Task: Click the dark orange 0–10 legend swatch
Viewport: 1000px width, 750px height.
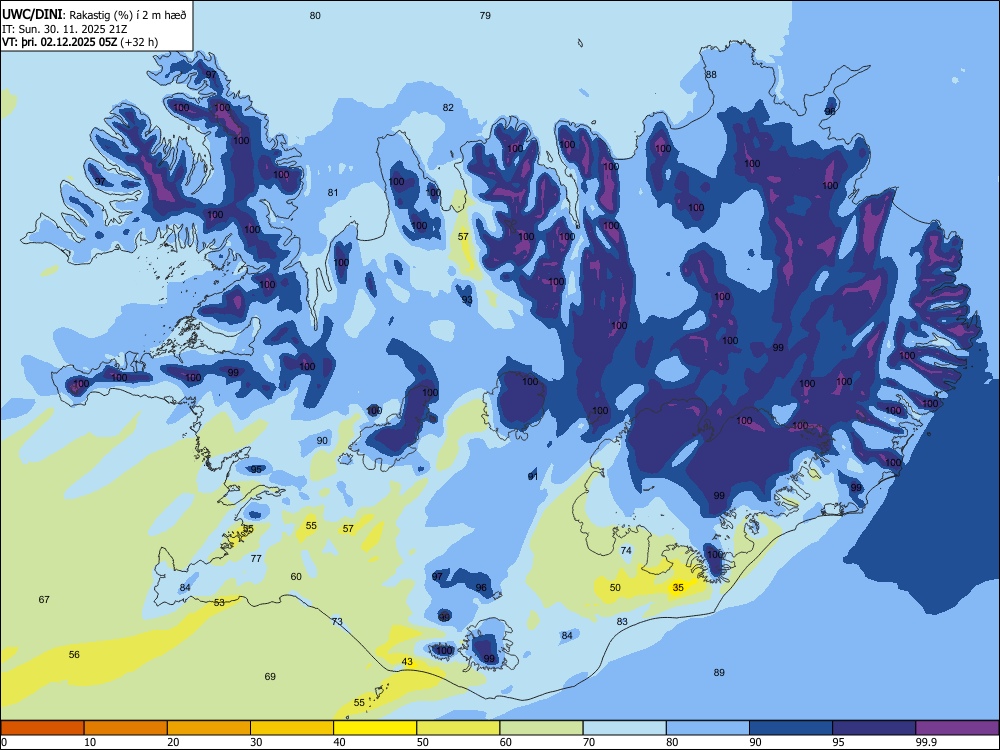Action: pos(42,728)
